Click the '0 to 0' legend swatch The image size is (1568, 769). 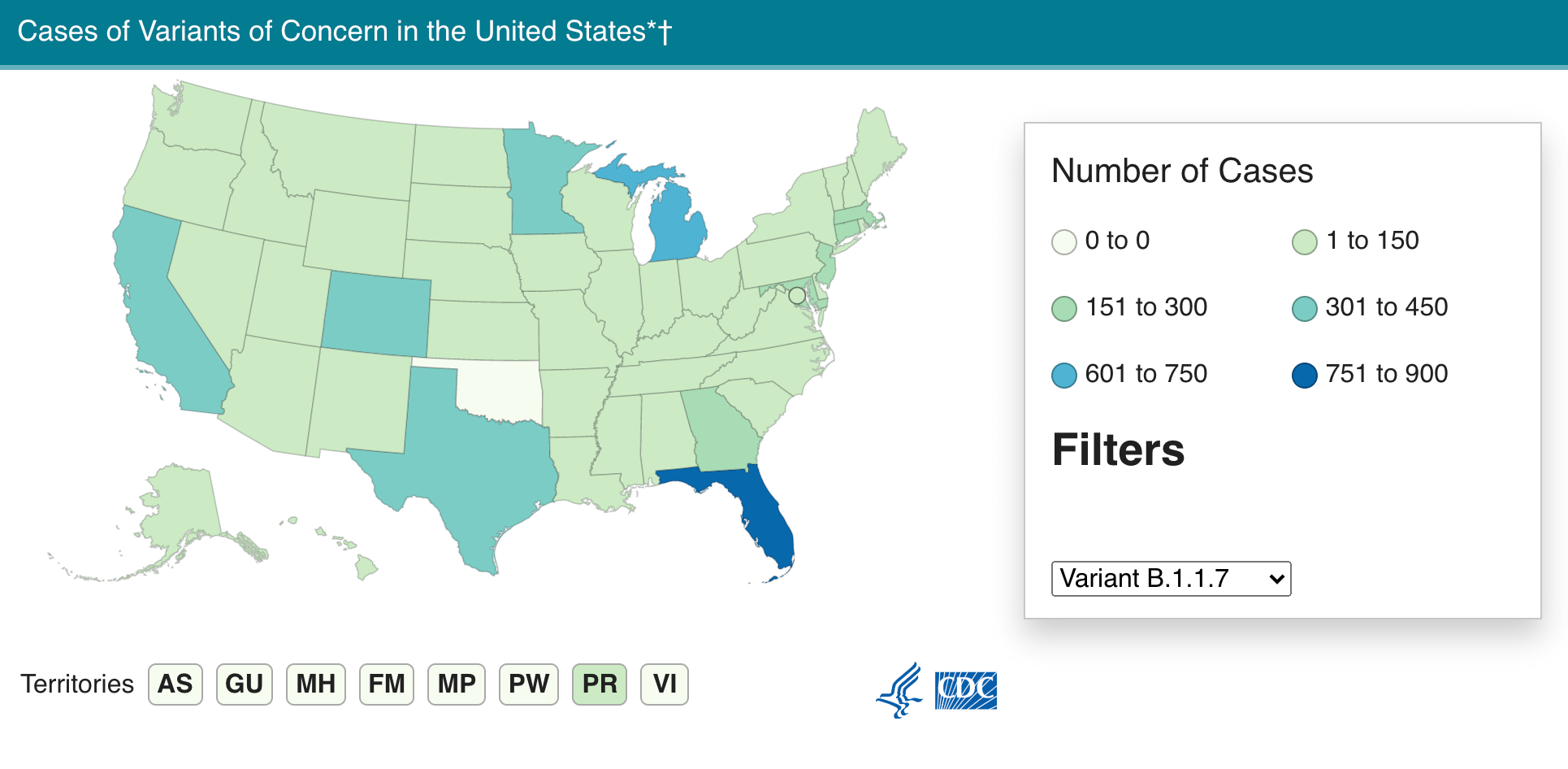point(1064,242)
